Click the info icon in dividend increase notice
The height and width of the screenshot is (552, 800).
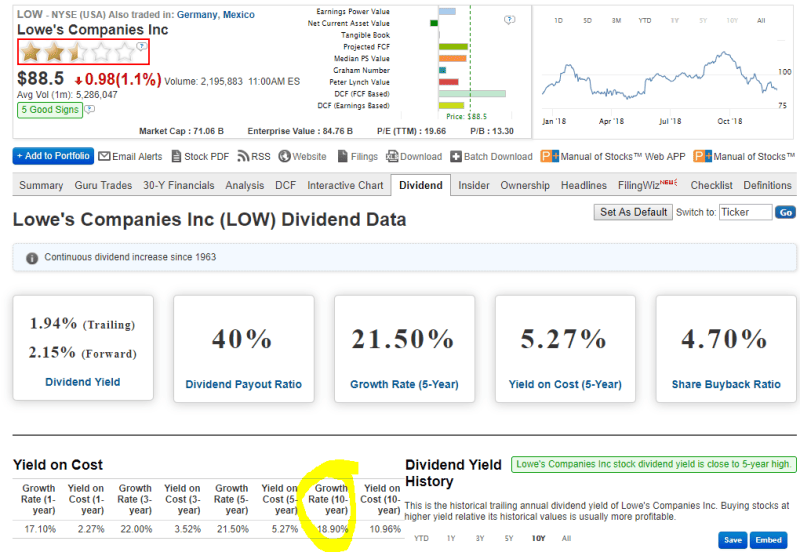(x=32, y=258)
